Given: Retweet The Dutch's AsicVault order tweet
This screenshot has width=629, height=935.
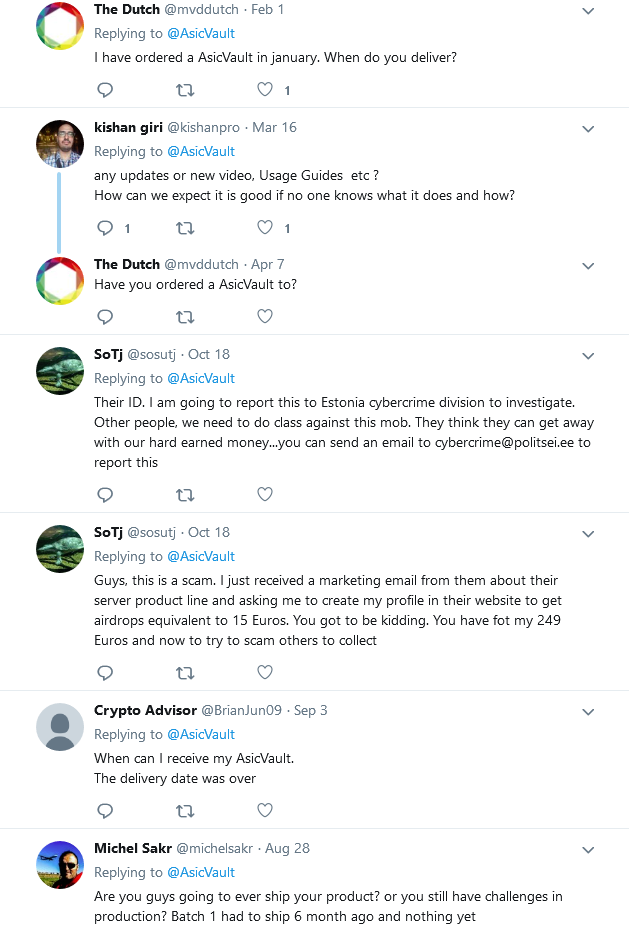Looking at the screenshot, I should pyautogui.click(x=185, y=90).
